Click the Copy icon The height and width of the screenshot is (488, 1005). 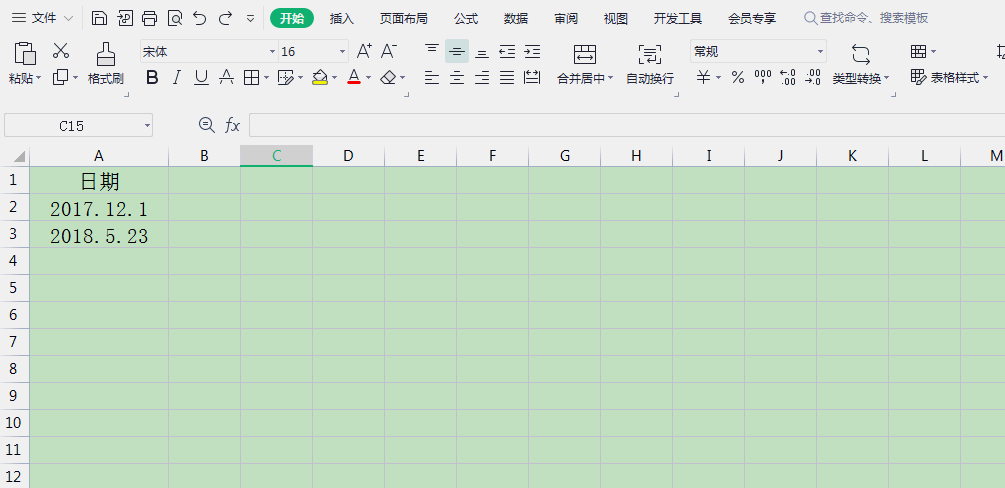tap(61, 78)
